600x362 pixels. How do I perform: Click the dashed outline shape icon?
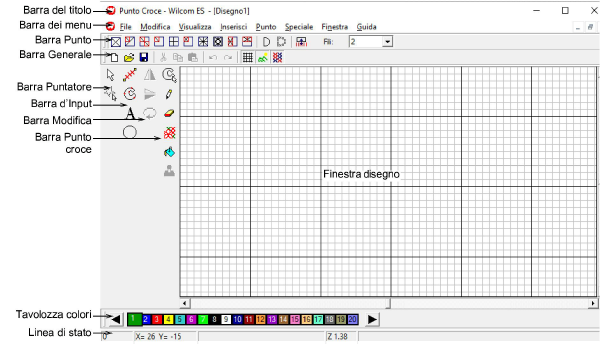[281, 42]
